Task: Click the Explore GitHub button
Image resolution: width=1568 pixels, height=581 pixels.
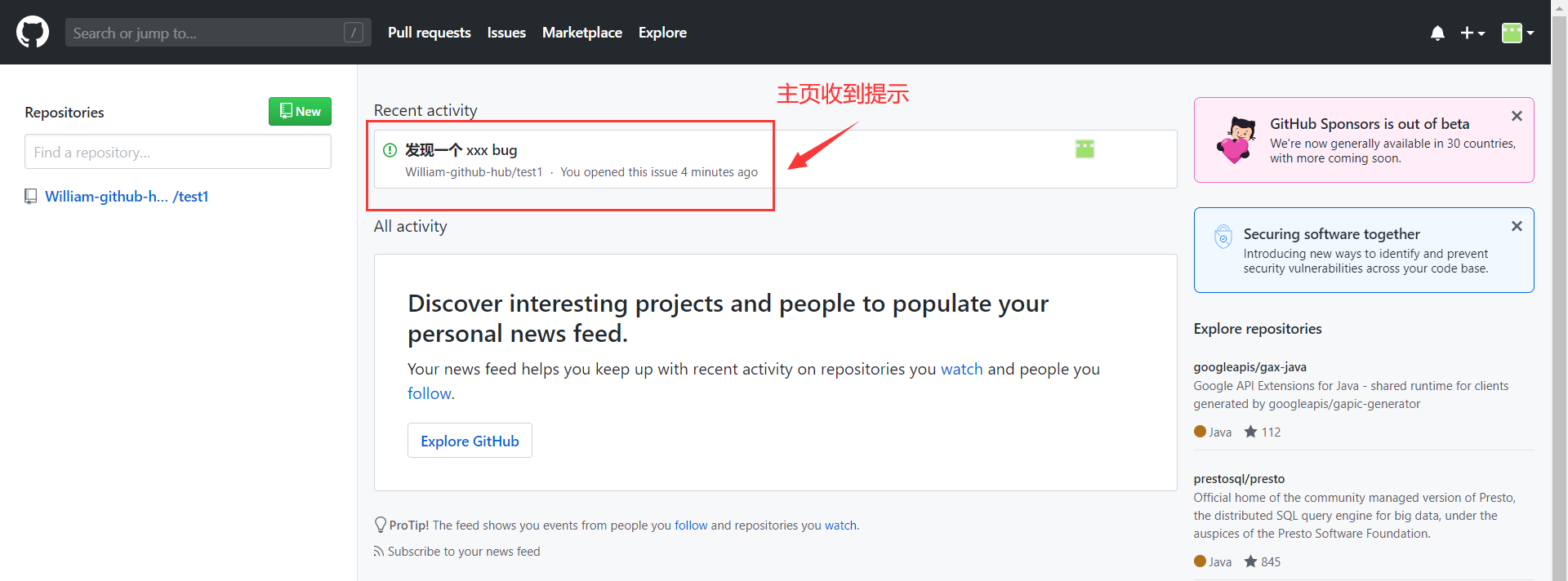Action: pyautogui.click(x=470, y=441)
